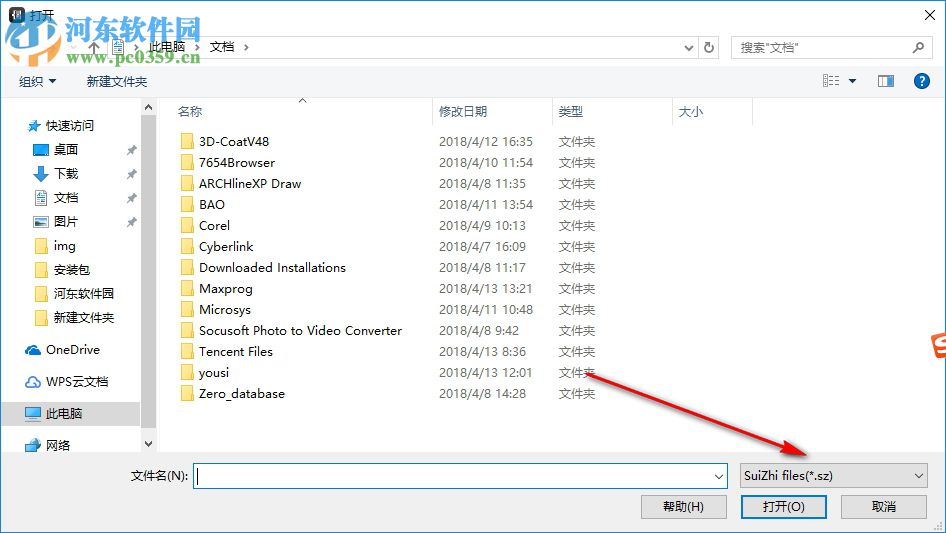
Task: Click the date 2018/4/12 16:35
Action: pos(486,142)
